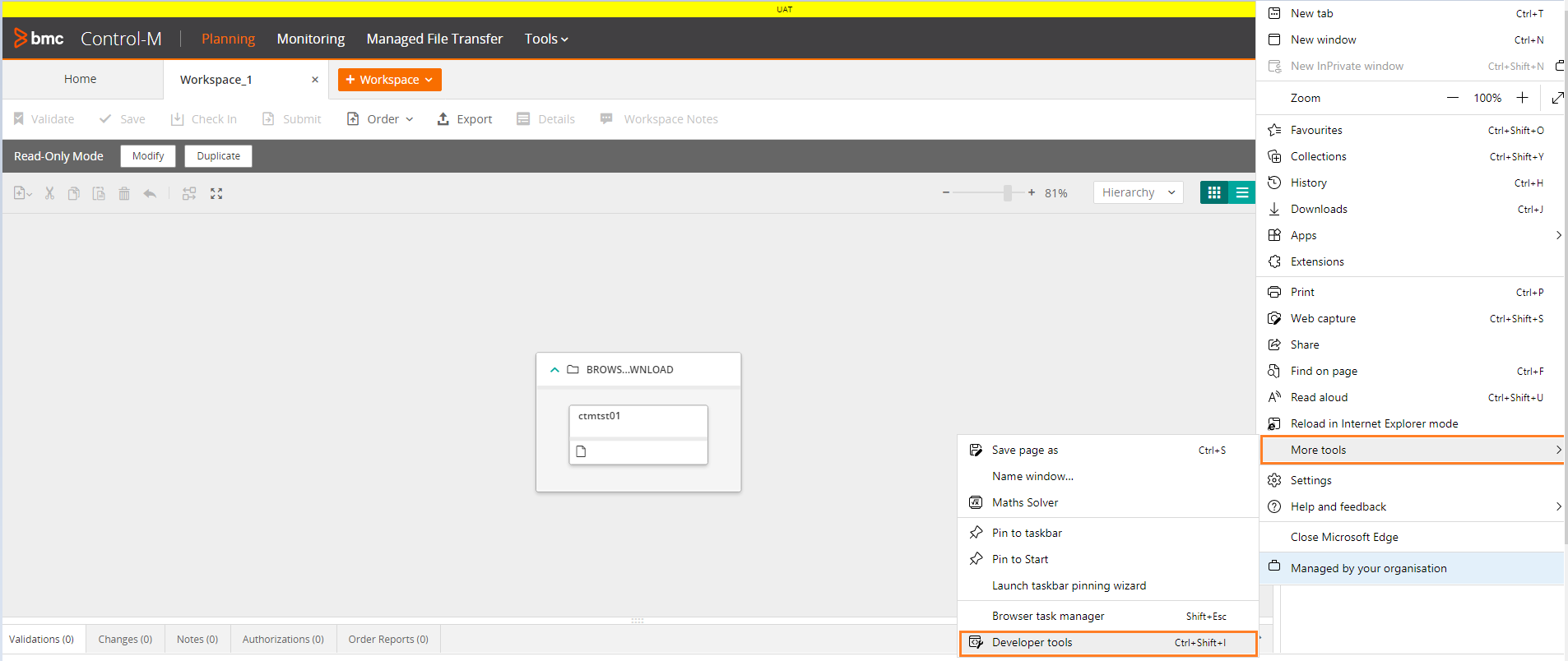
Task: Select the Workspace_1 tab
Action: 216,80
